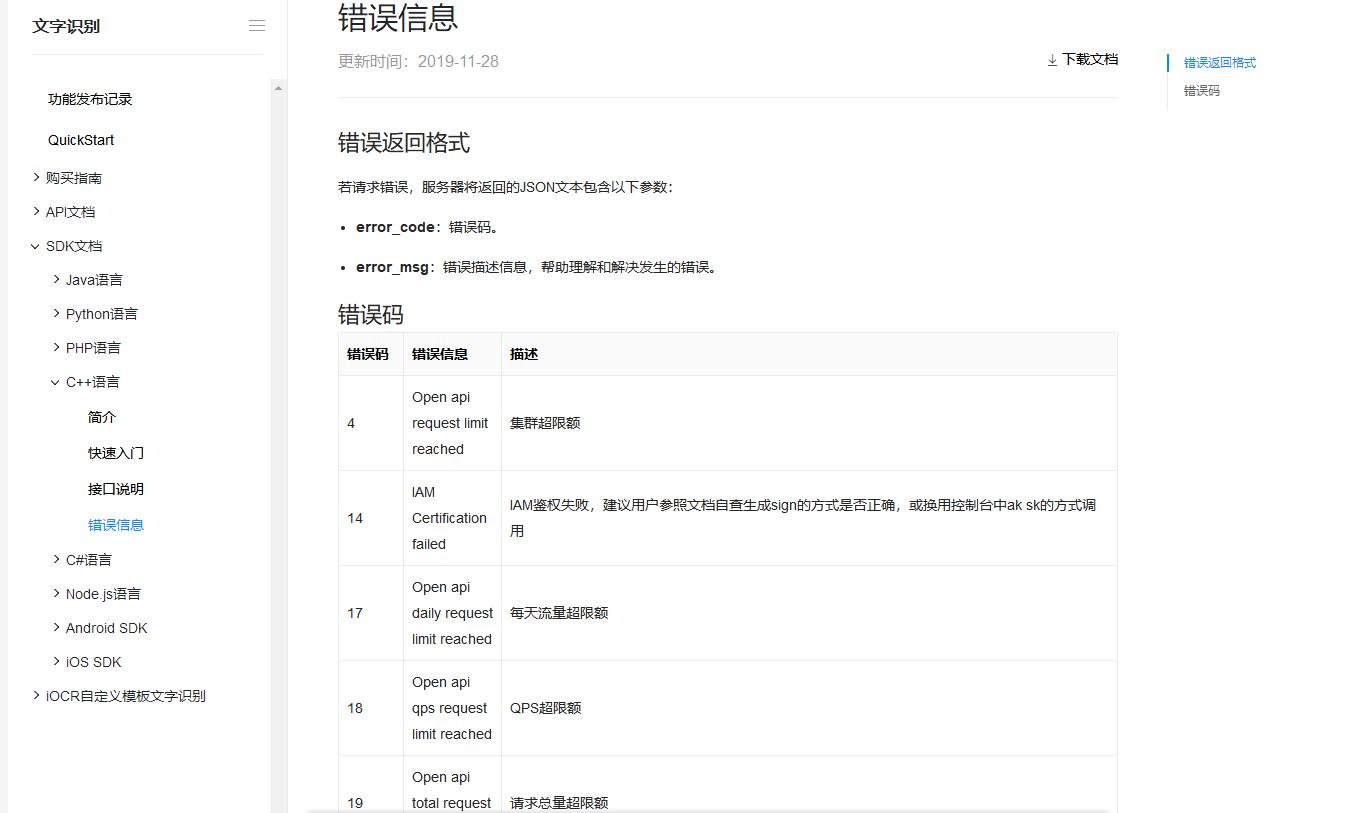Expand the iOS SDK chevron
This screenshot has height=813, width=1347.
[56, 662]
